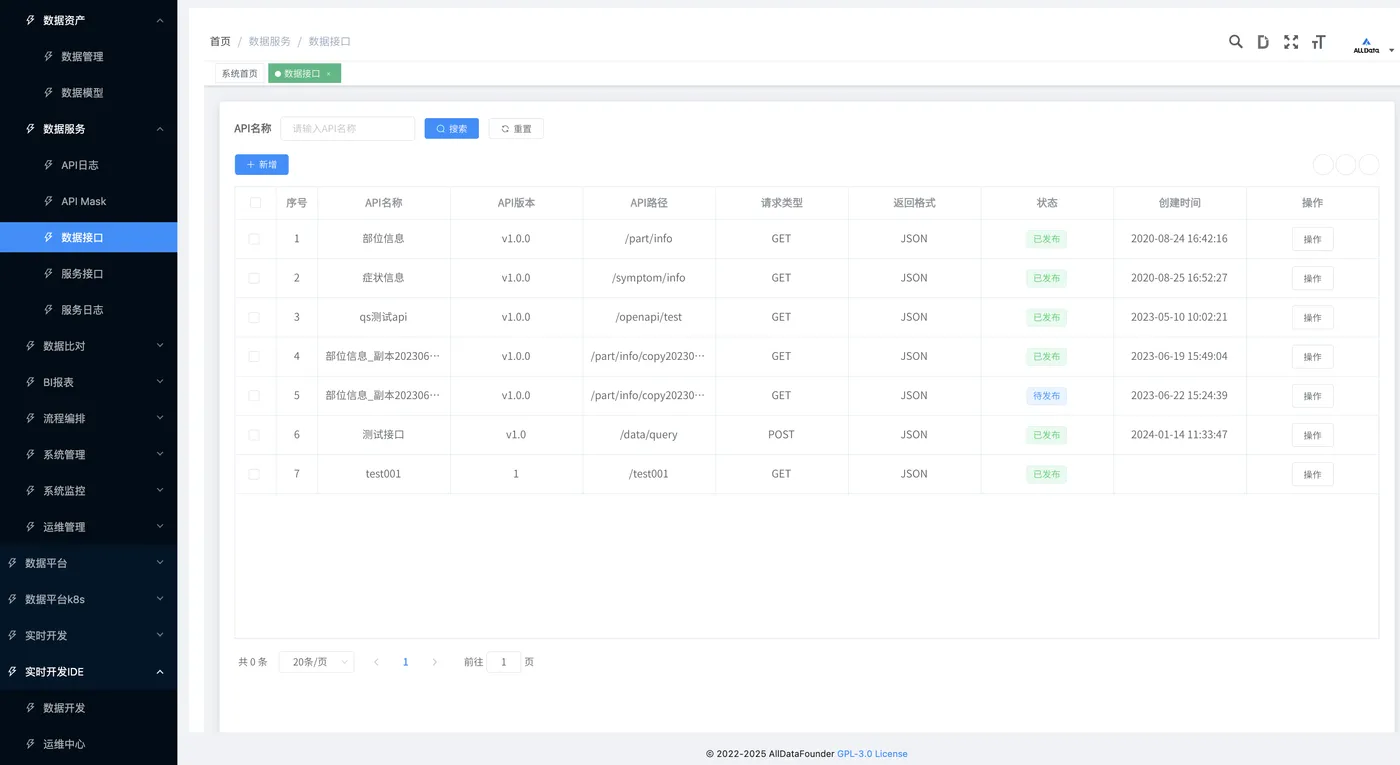Image resolution: width=1400 pixels, height=765 pixels.
Task: Check the box for row 部位信息
Action: [x=254, y=239]
